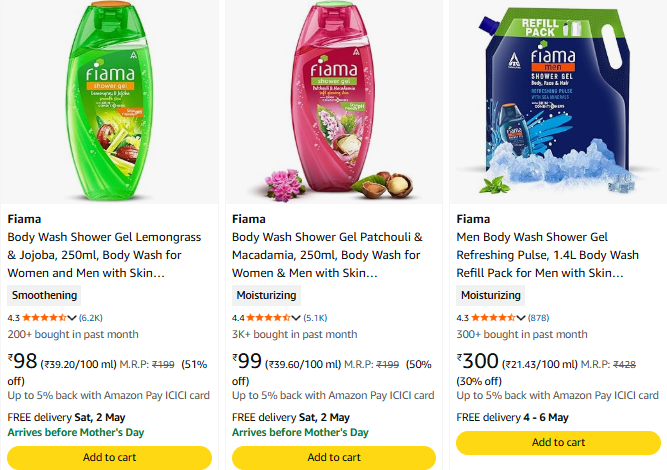Expand rating dropdown arrow for Lemongrass product

point(72,318)
